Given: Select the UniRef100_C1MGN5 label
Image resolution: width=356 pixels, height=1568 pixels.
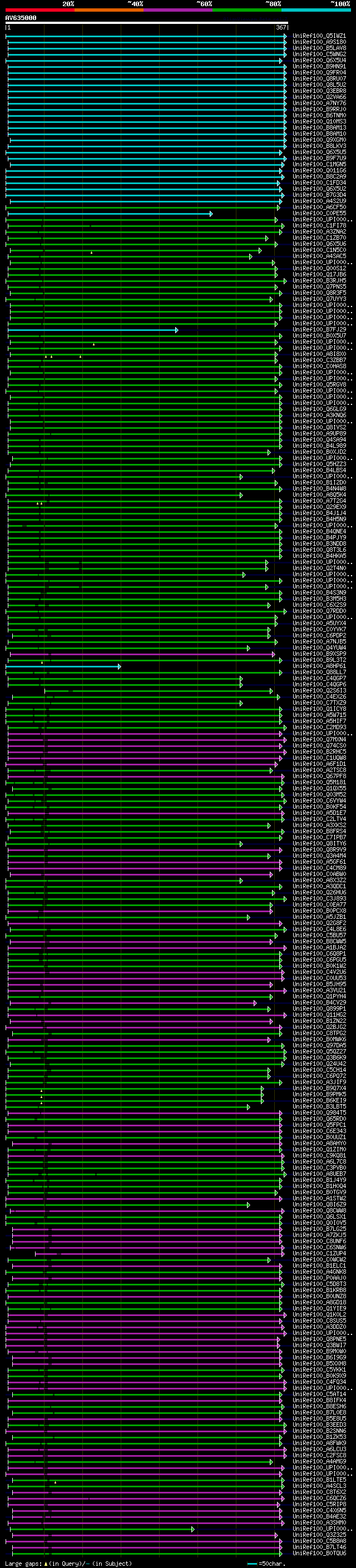Looking at the screenshot, I should pos(319,164).
